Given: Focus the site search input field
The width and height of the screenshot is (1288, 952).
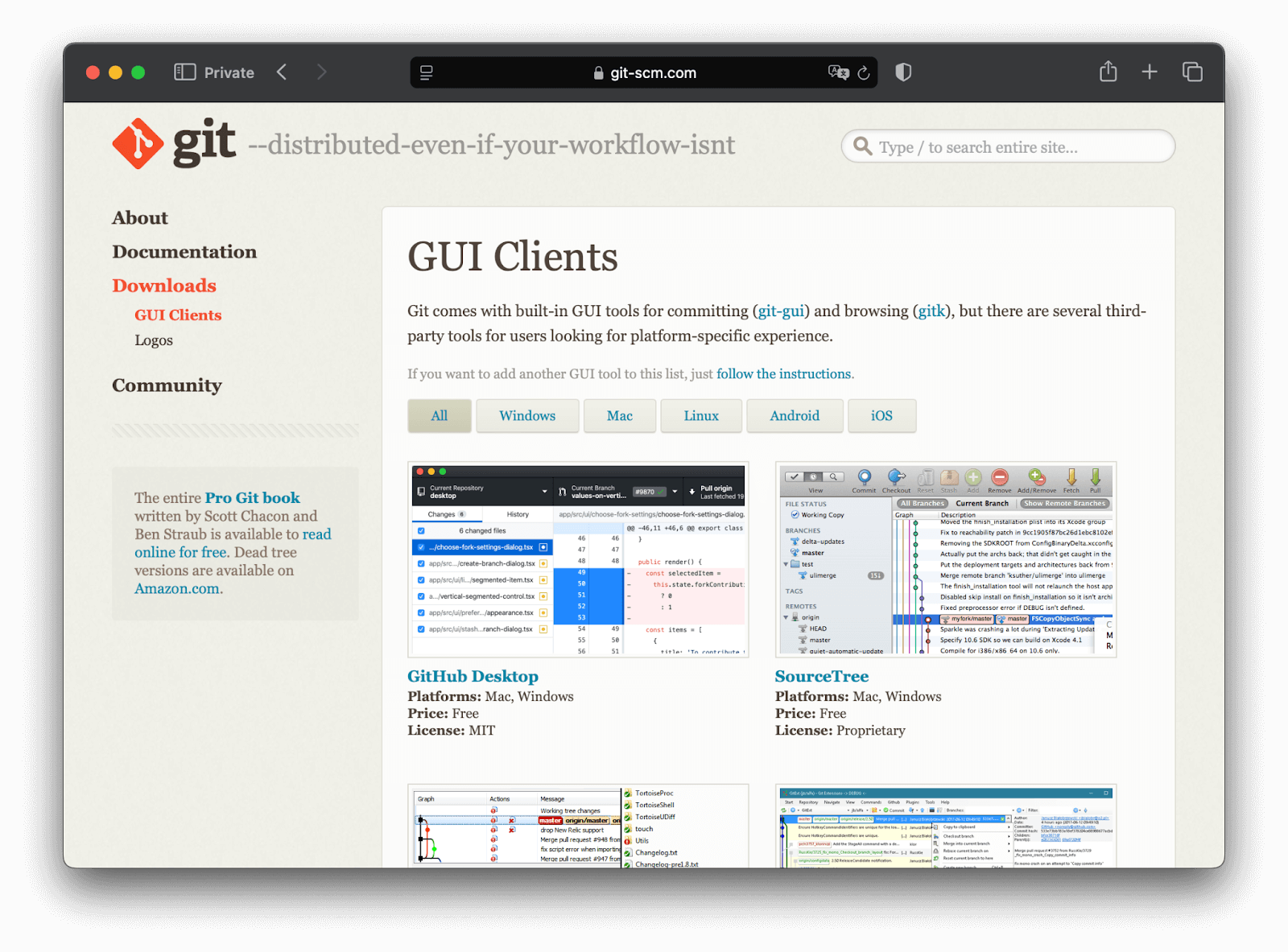Looking at the screenshot, I should [1008, 146].
